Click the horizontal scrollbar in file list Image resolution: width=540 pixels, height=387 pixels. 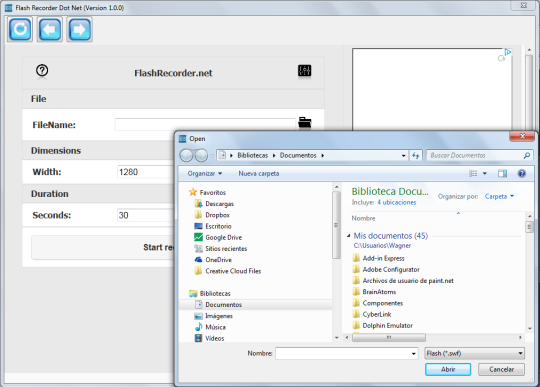pos(389,337)
